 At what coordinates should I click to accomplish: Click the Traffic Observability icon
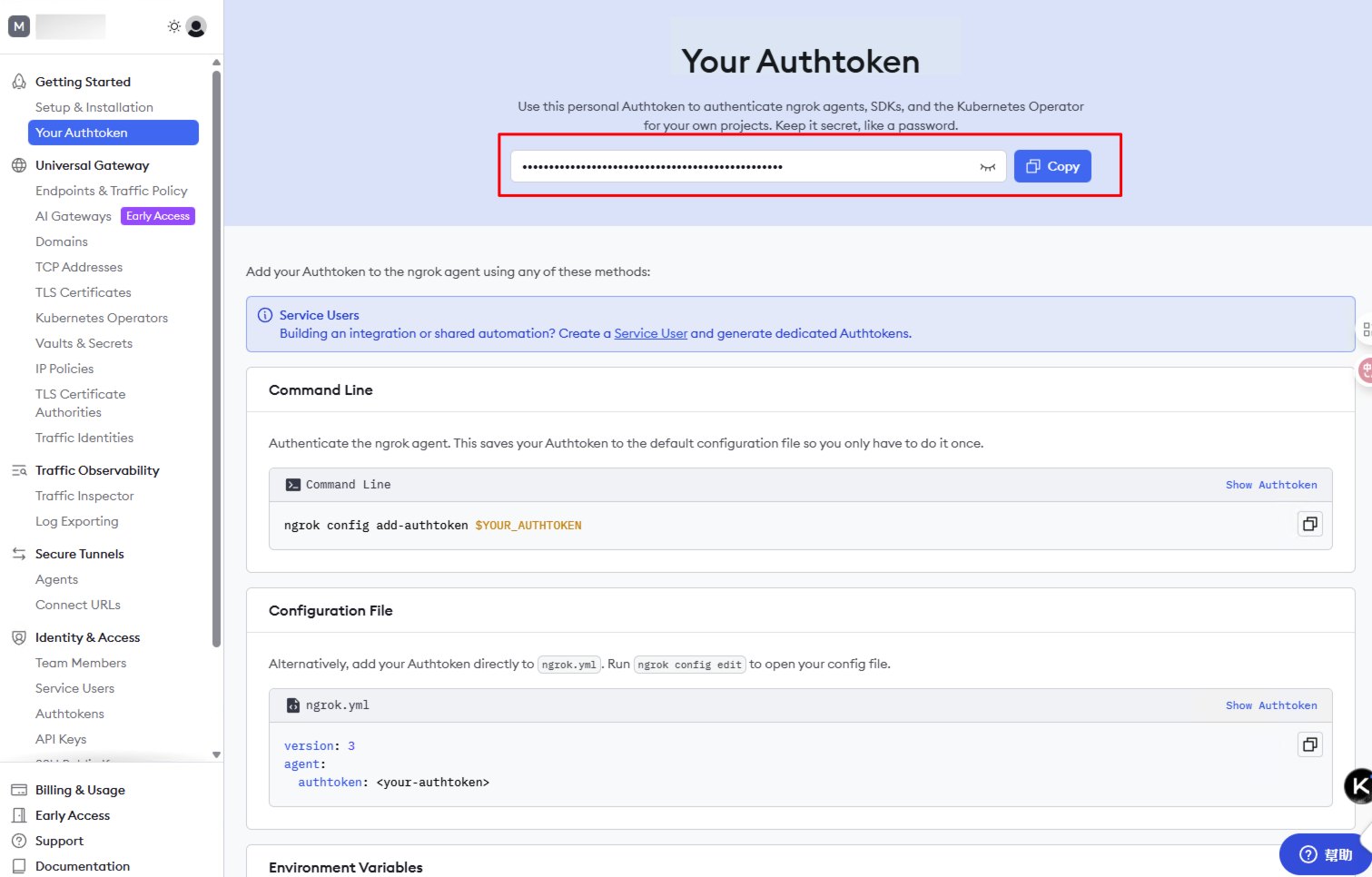tap(19, 470)
